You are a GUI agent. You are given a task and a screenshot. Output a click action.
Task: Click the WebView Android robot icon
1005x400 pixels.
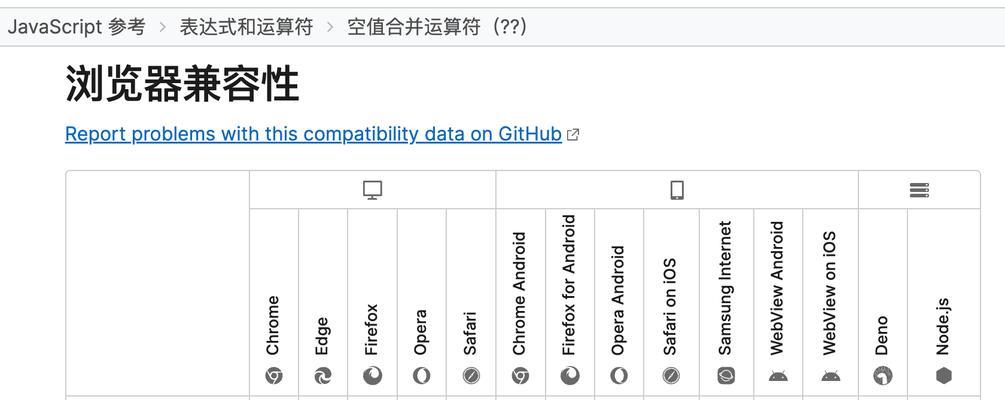[777, 376]
